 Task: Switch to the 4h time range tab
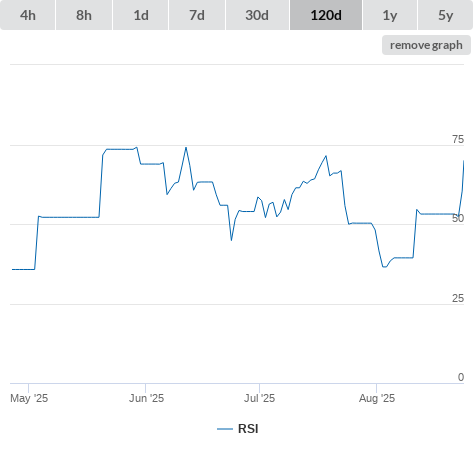click(28, 15)
